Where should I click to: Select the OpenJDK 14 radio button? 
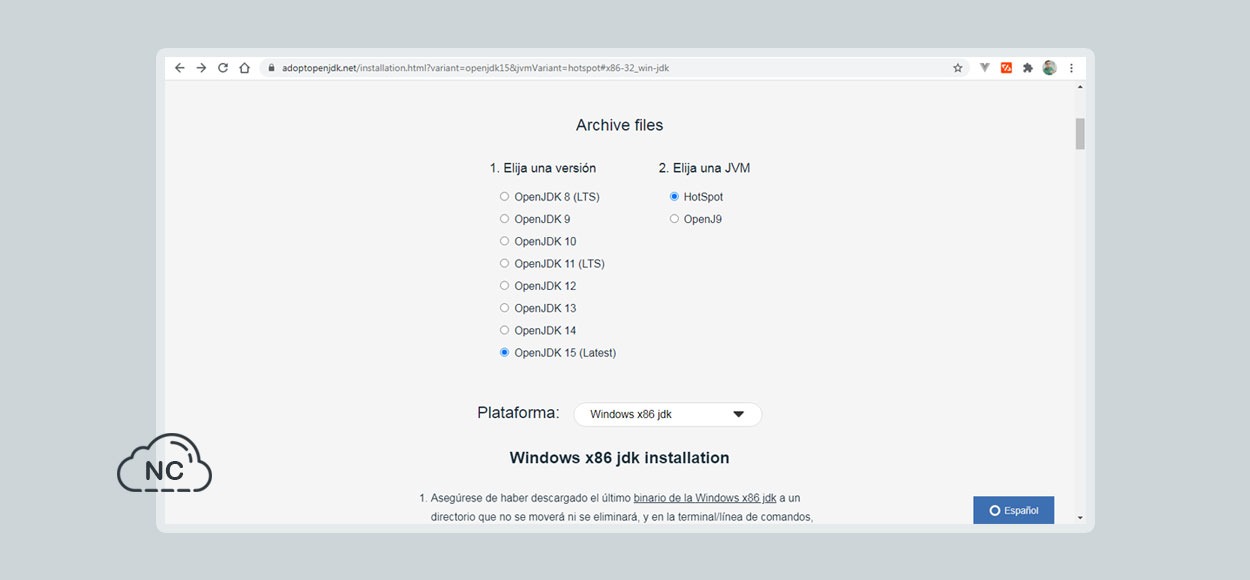(504, 330)
